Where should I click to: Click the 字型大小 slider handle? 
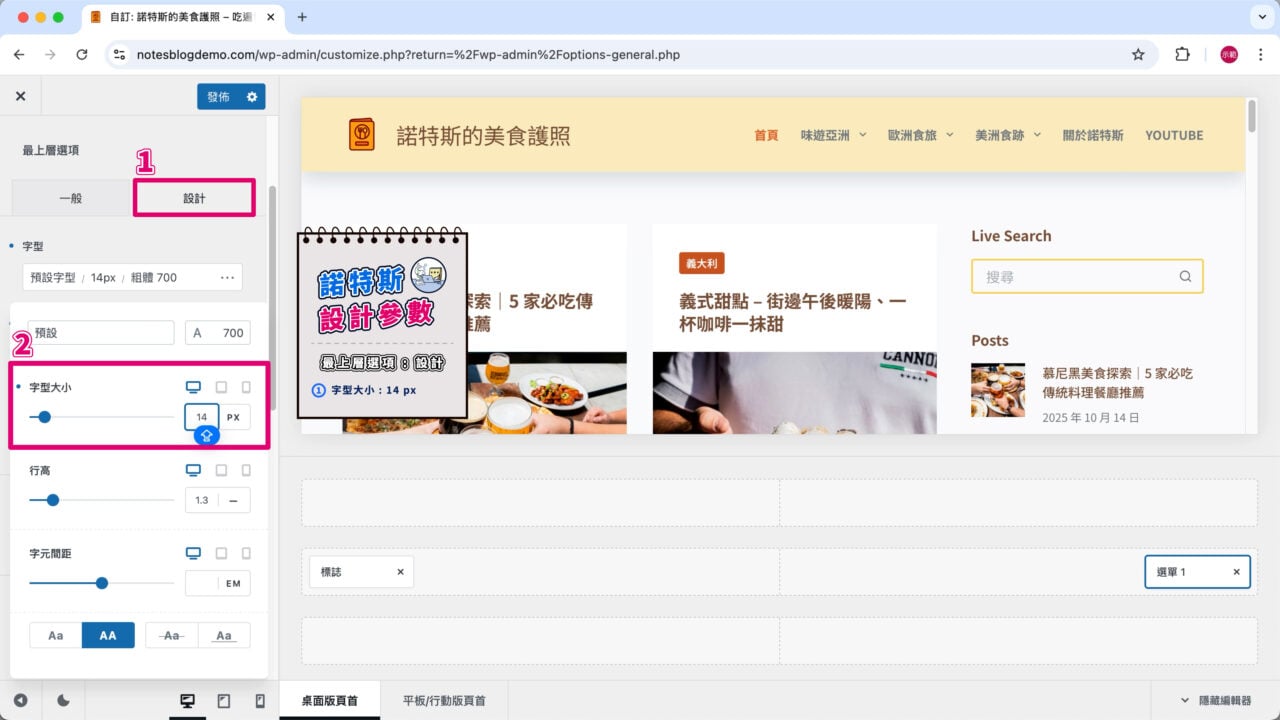click(44, 417)
